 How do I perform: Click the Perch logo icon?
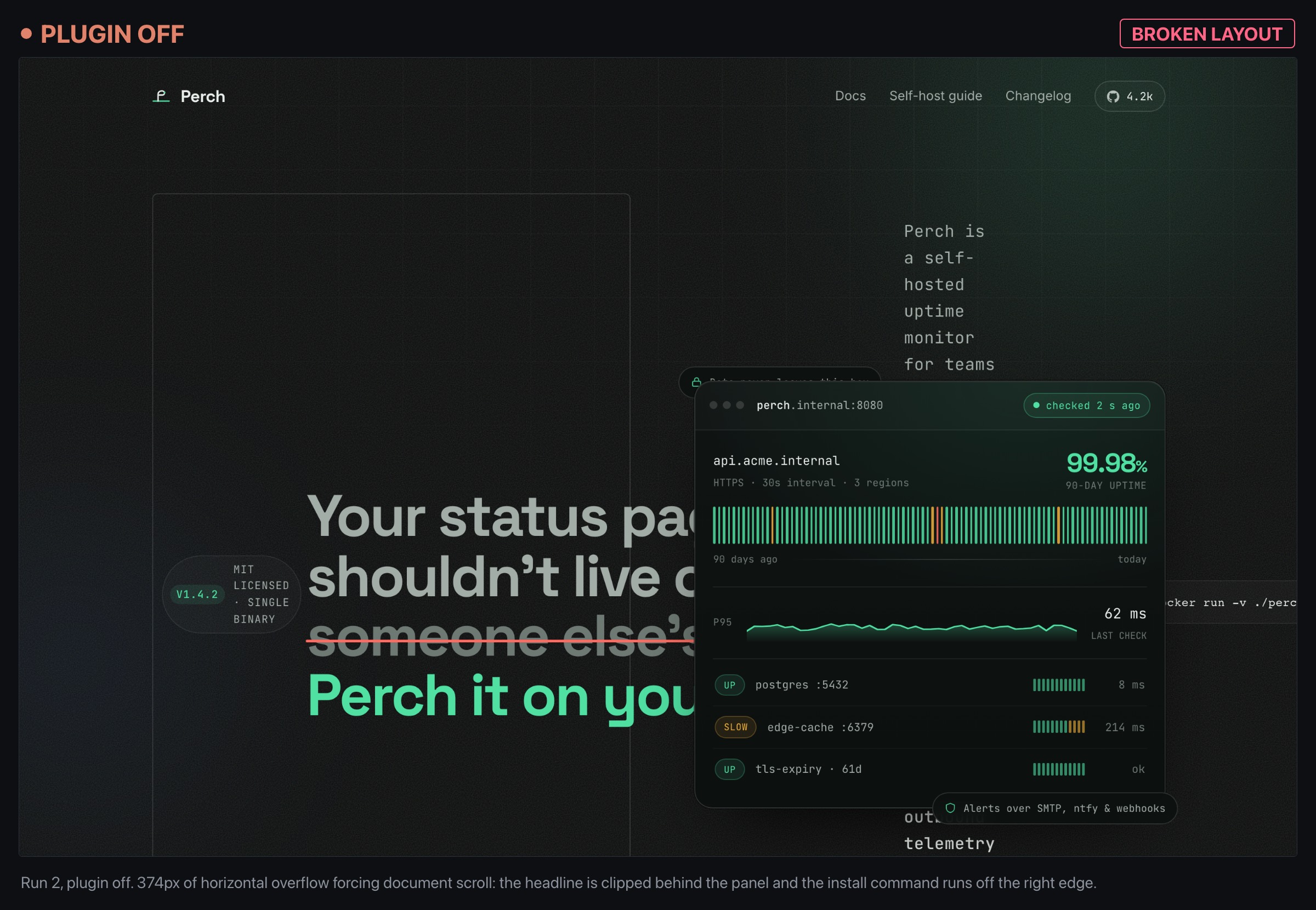pos(161,96)
